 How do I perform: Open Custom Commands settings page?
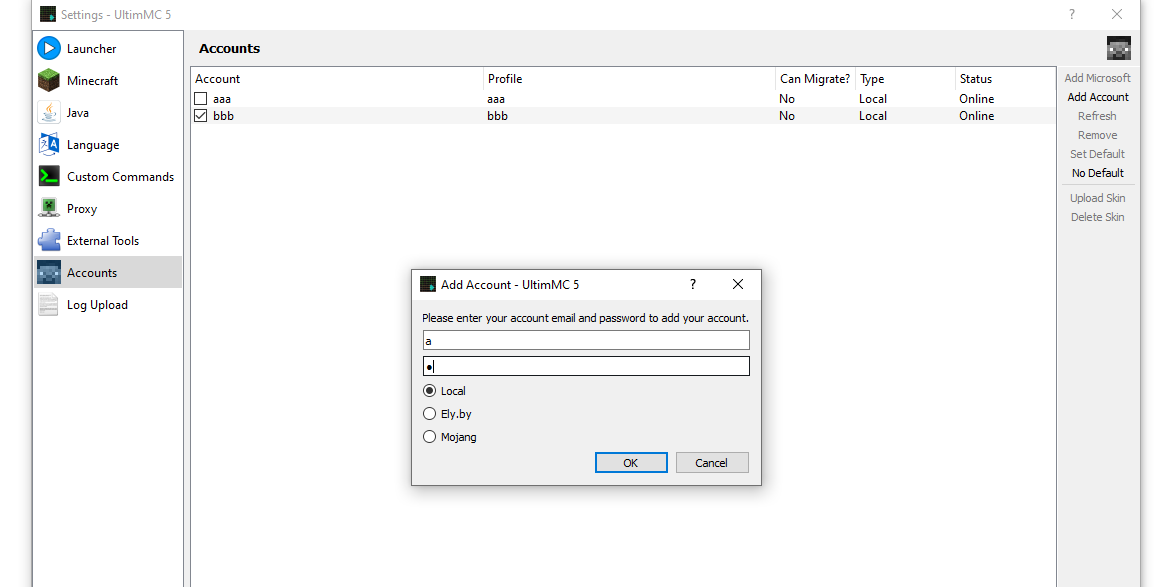tap(108, 176)
